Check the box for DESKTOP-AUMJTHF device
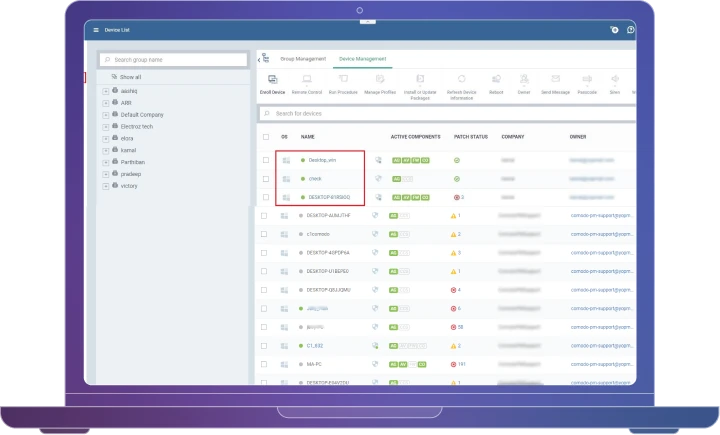Screen dimensions: 720x435 click(265, 215)
